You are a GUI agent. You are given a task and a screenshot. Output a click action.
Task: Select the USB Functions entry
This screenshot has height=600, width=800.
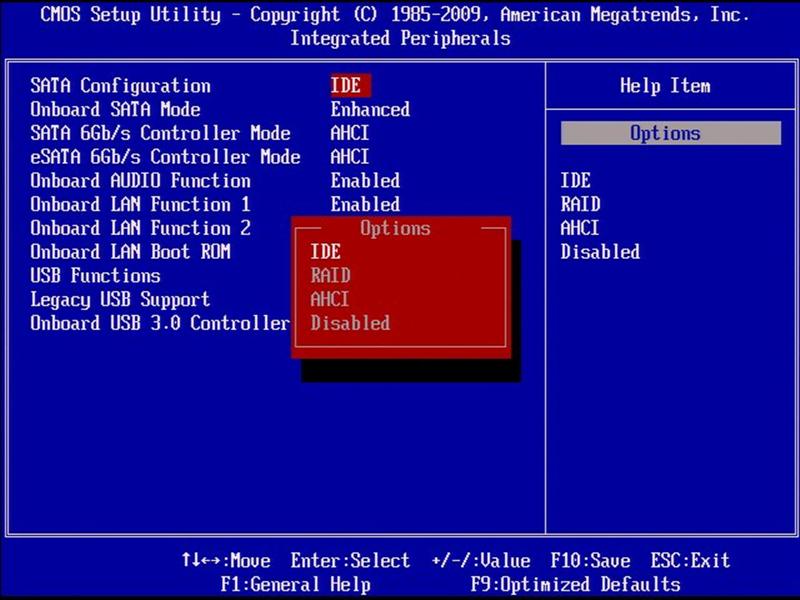pos(100,276)
